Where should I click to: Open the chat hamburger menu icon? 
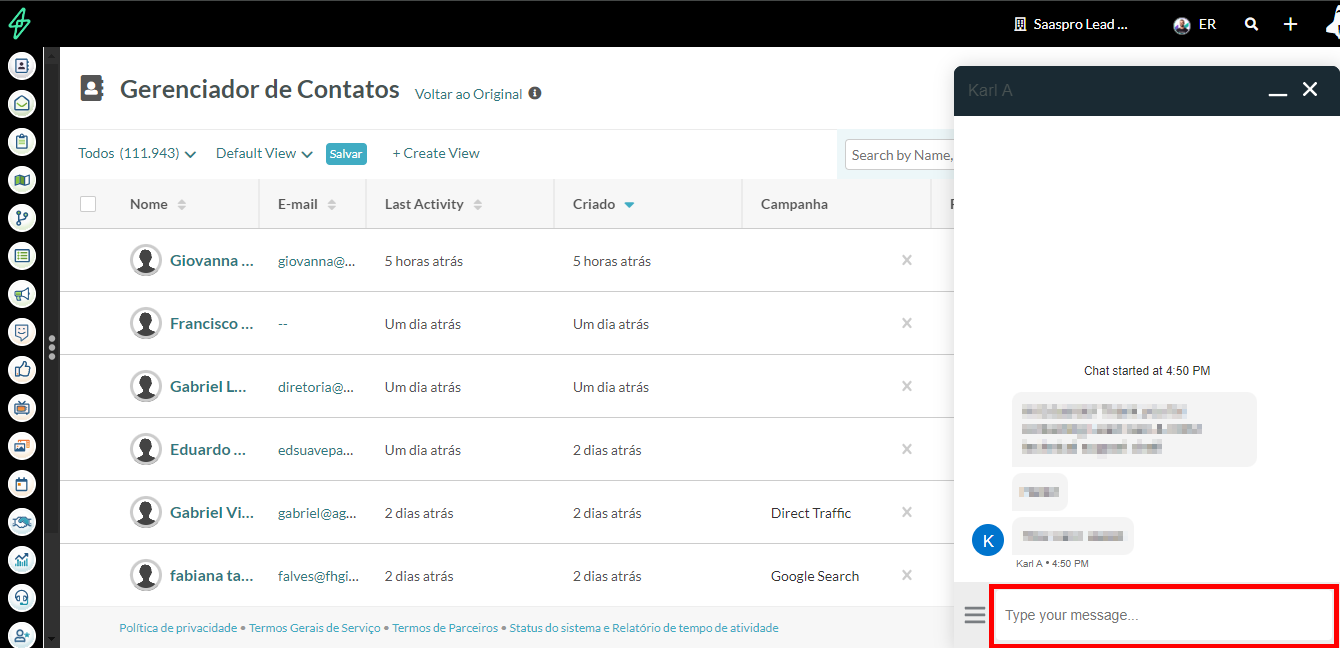pos(974,615)
